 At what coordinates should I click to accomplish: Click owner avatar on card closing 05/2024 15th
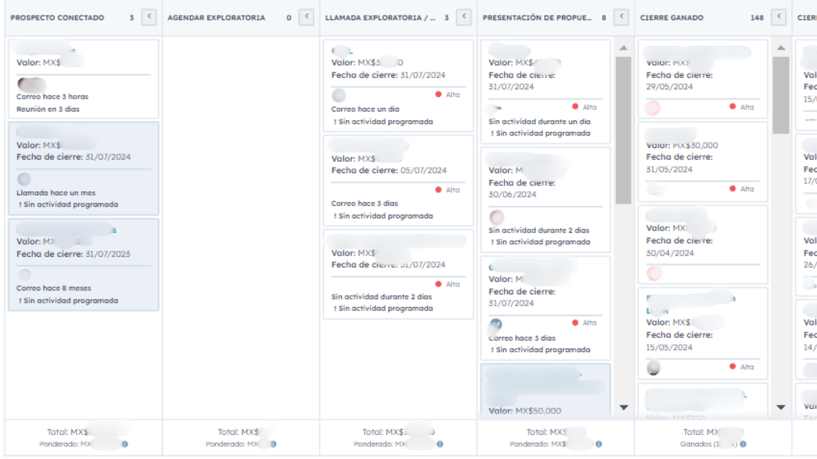tap(653, 368)
